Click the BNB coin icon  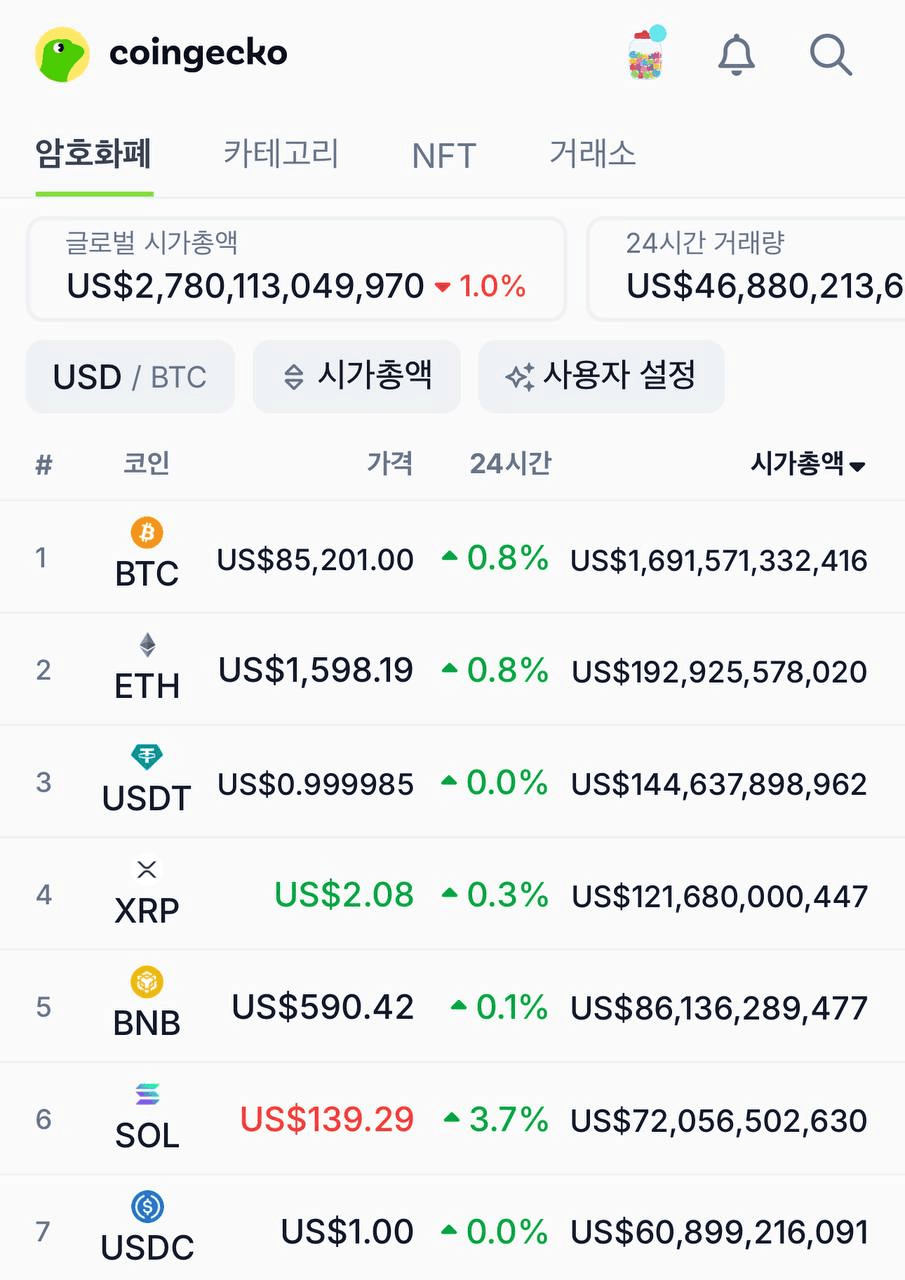pos(147,982)
